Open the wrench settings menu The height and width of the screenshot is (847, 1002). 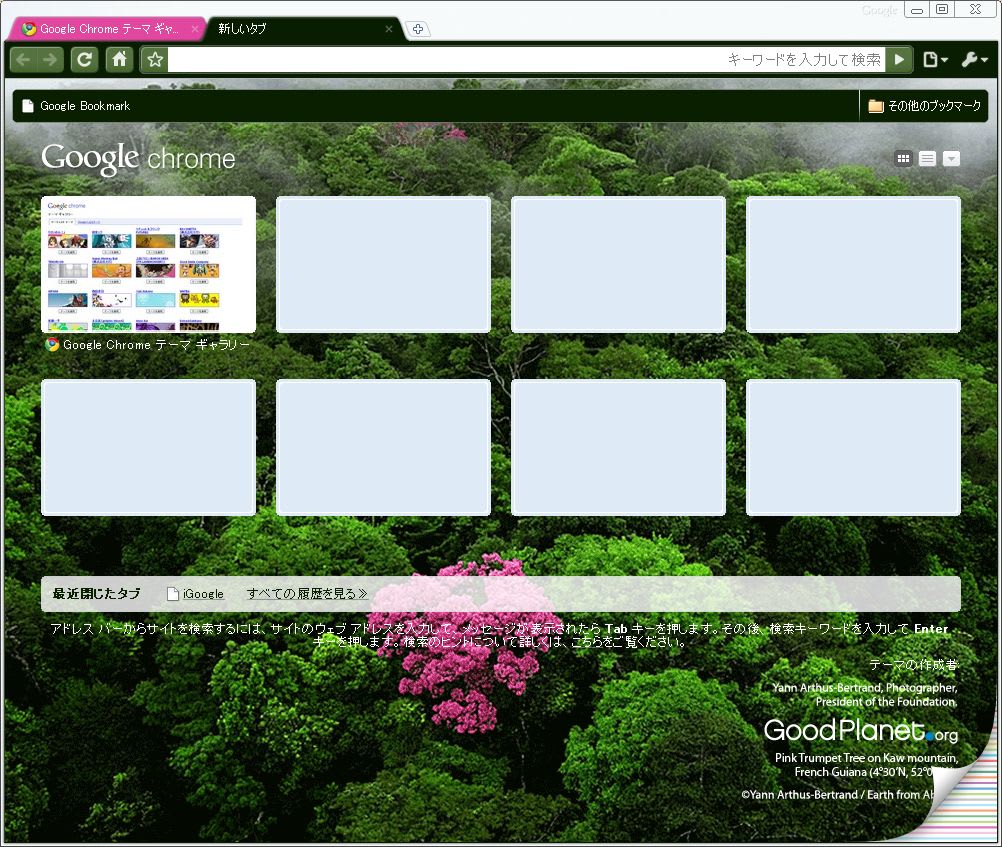click(974, 60)
